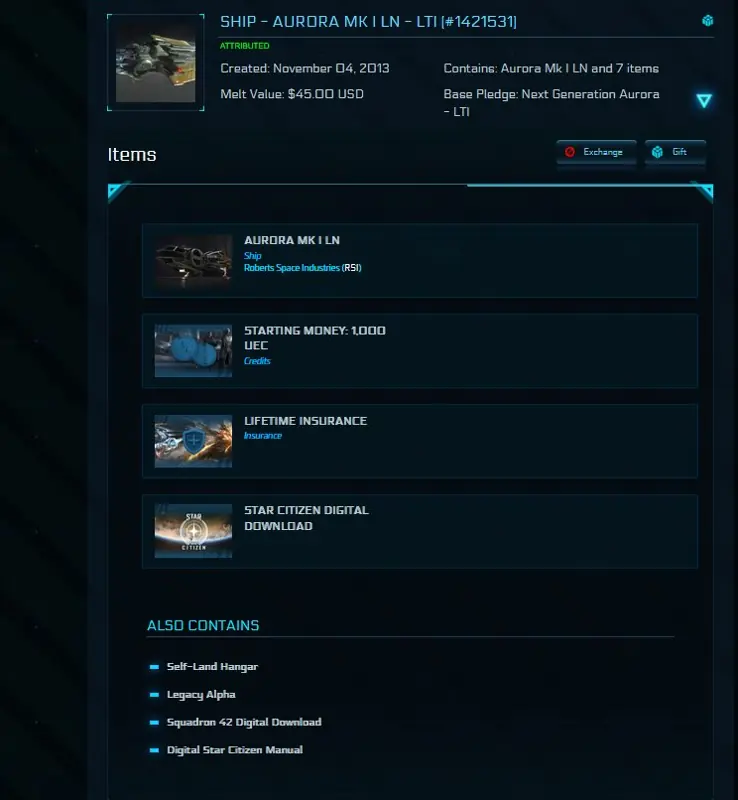738x800 pixels.
Task: Open the pledge title Ship - Aurora MK I LN - LTI
Action: click(x=368, y=22)
